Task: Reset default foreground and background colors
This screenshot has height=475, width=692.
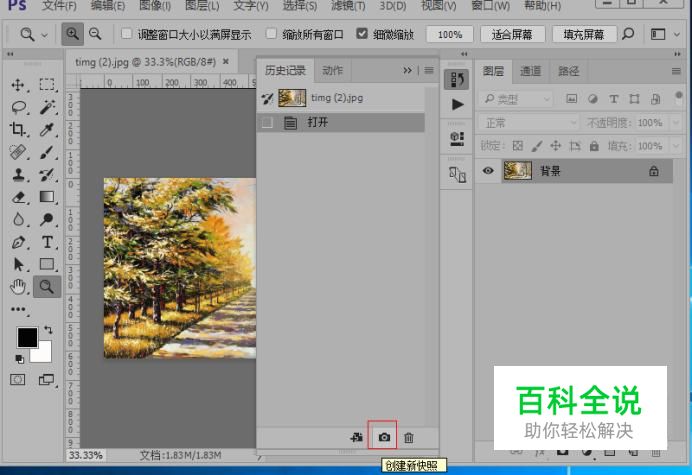Action: 19,359
